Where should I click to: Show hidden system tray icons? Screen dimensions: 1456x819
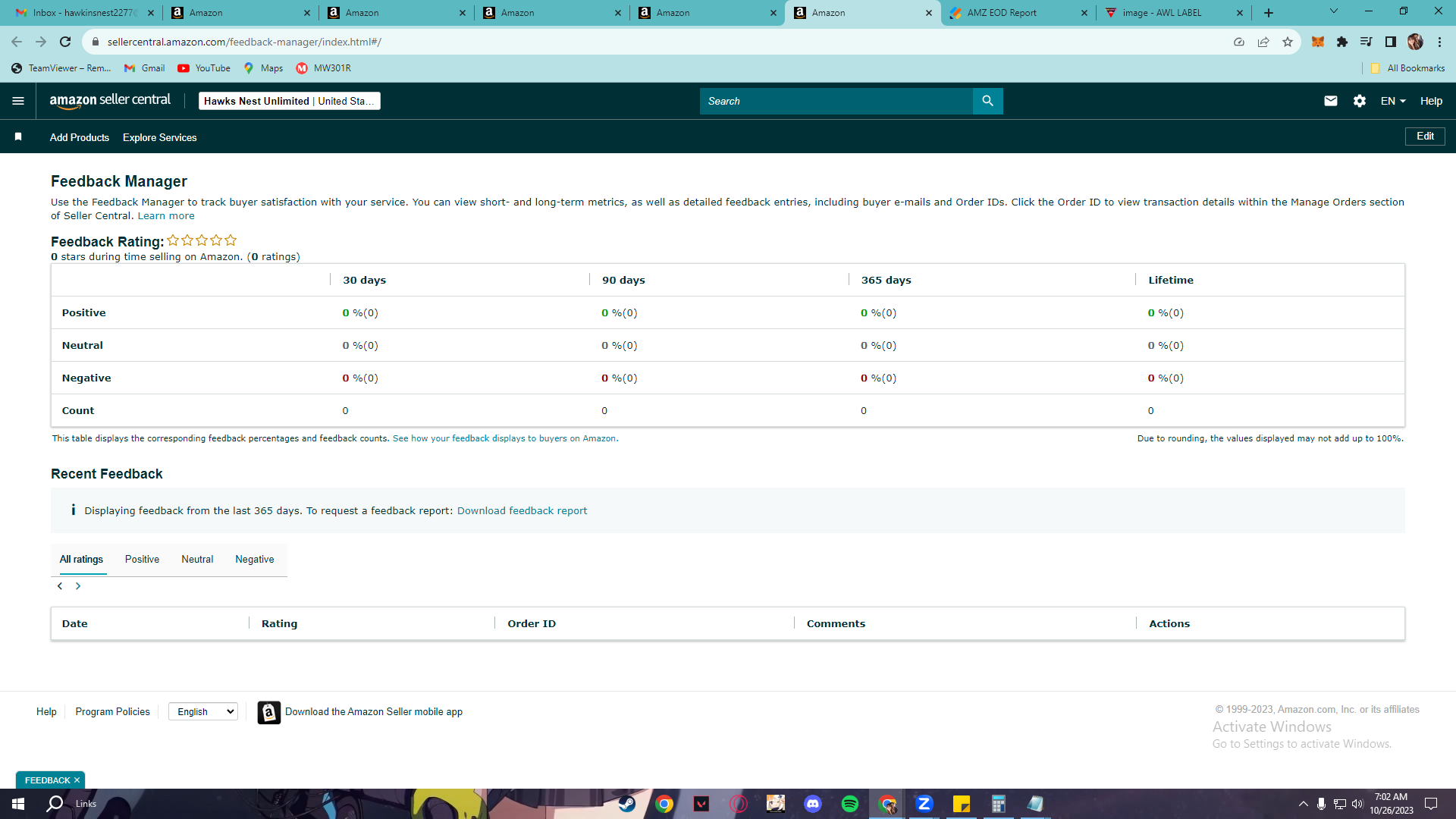point(1303,804)
